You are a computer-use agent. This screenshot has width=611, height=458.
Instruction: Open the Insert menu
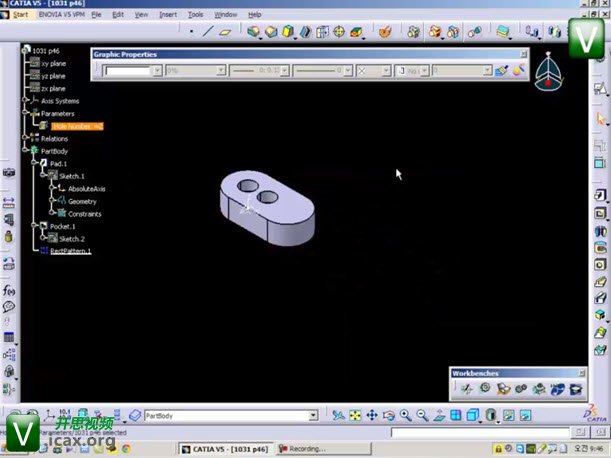167,15
